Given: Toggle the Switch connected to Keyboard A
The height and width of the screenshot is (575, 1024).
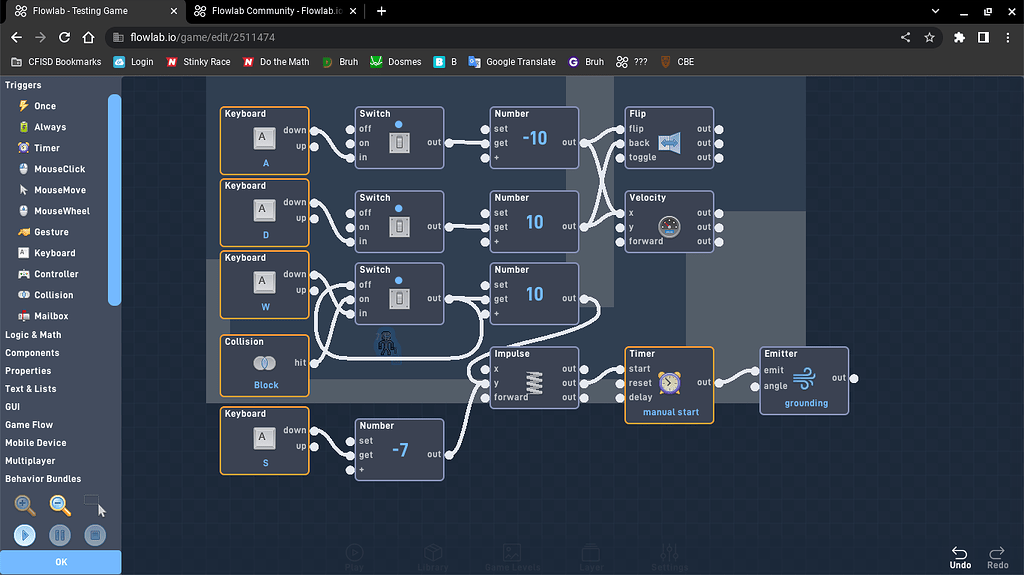Looking at the screenshot, I should (x=399, y=143).
